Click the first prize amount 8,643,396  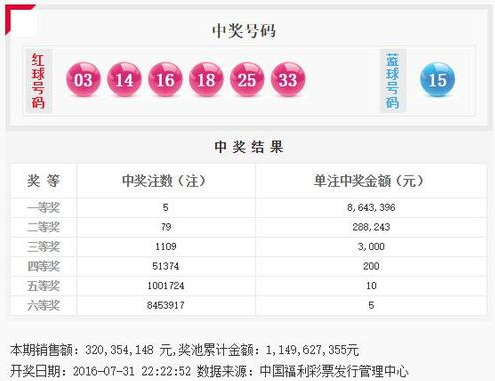371,207
